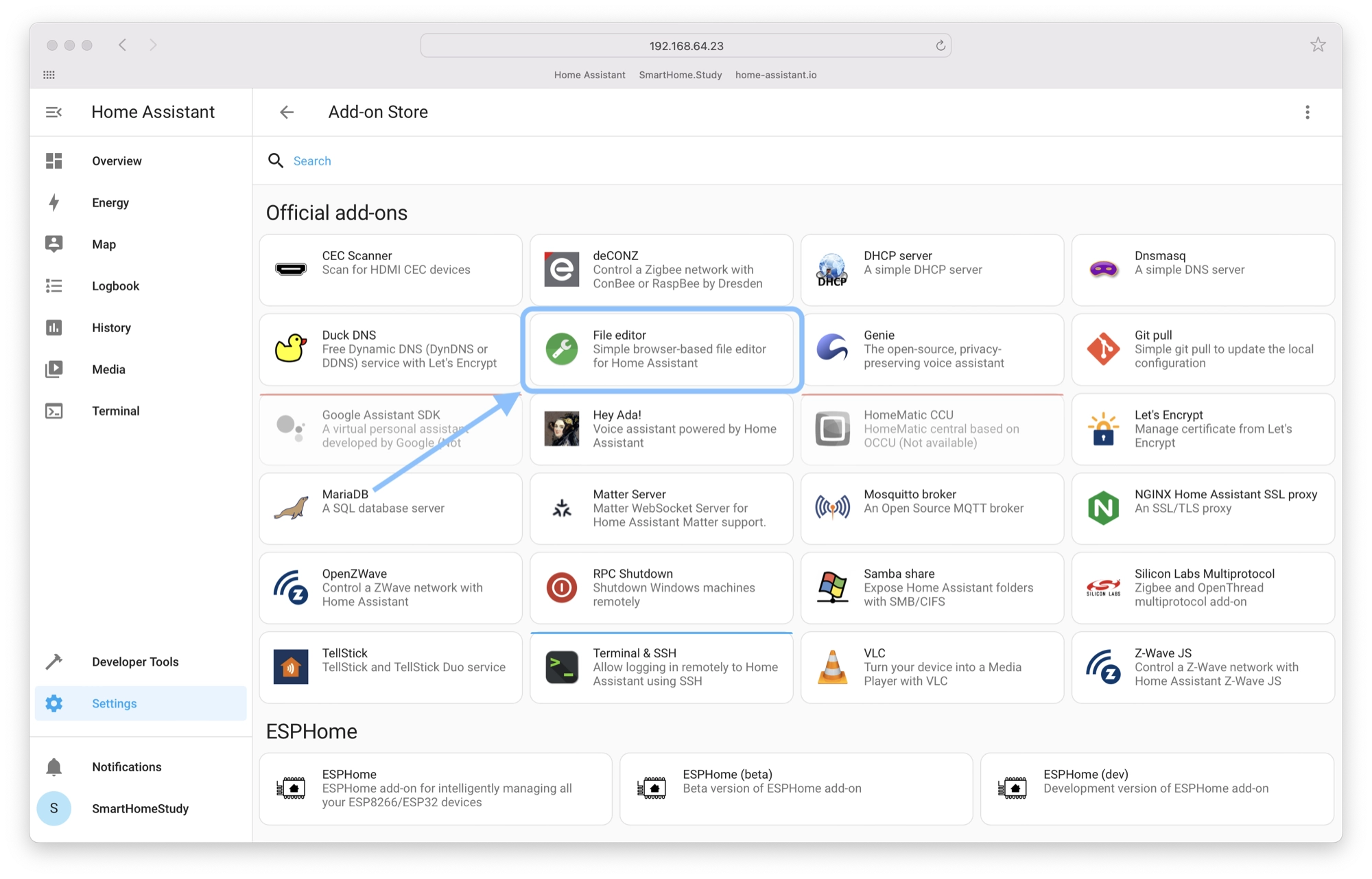The width and height of the screenshot is (1372, 879).
Task: Select the Samba share add-on
Action: tap(932, 586)
